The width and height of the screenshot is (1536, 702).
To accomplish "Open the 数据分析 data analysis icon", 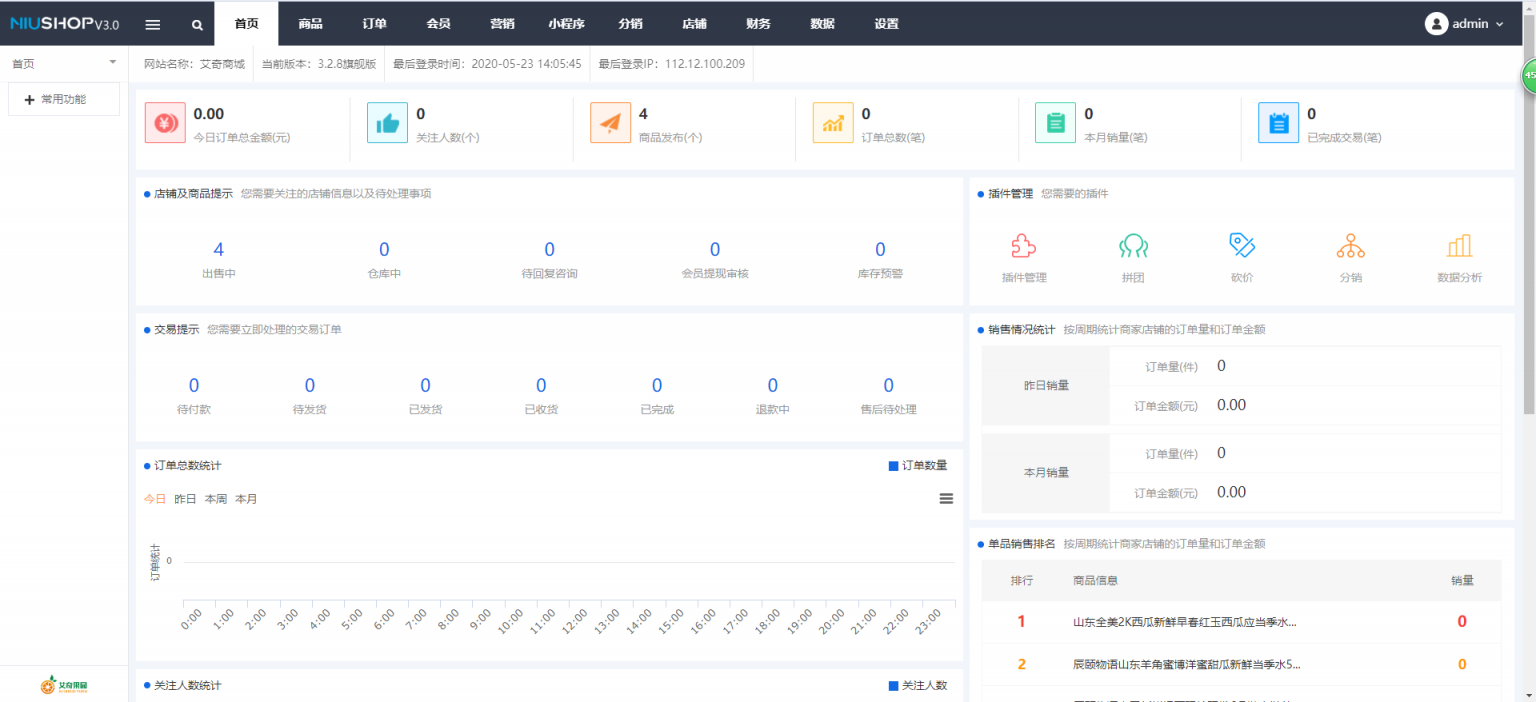I will tap(1460, 246).
